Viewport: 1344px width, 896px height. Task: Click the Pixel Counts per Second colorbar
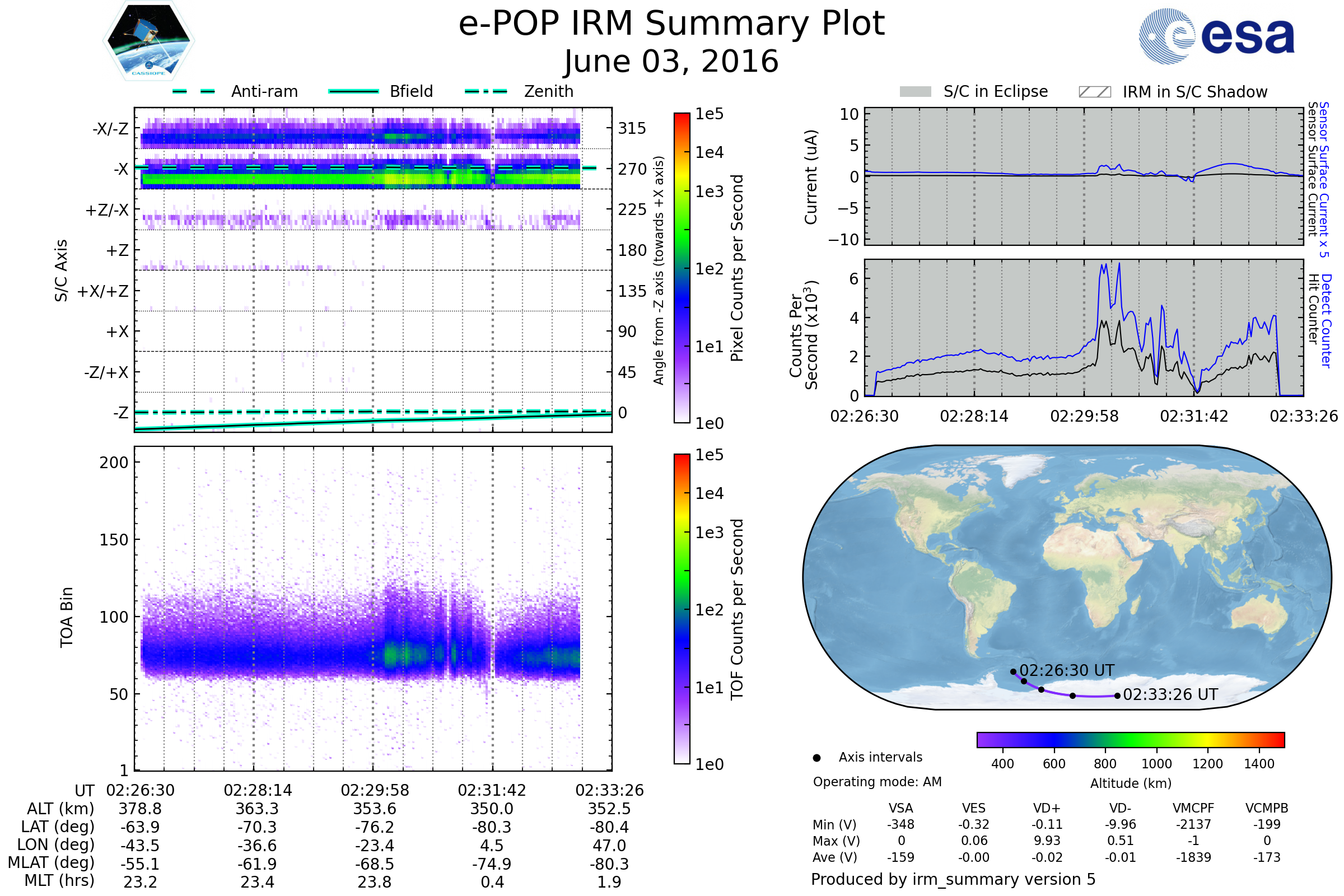(x=682, y=268)
